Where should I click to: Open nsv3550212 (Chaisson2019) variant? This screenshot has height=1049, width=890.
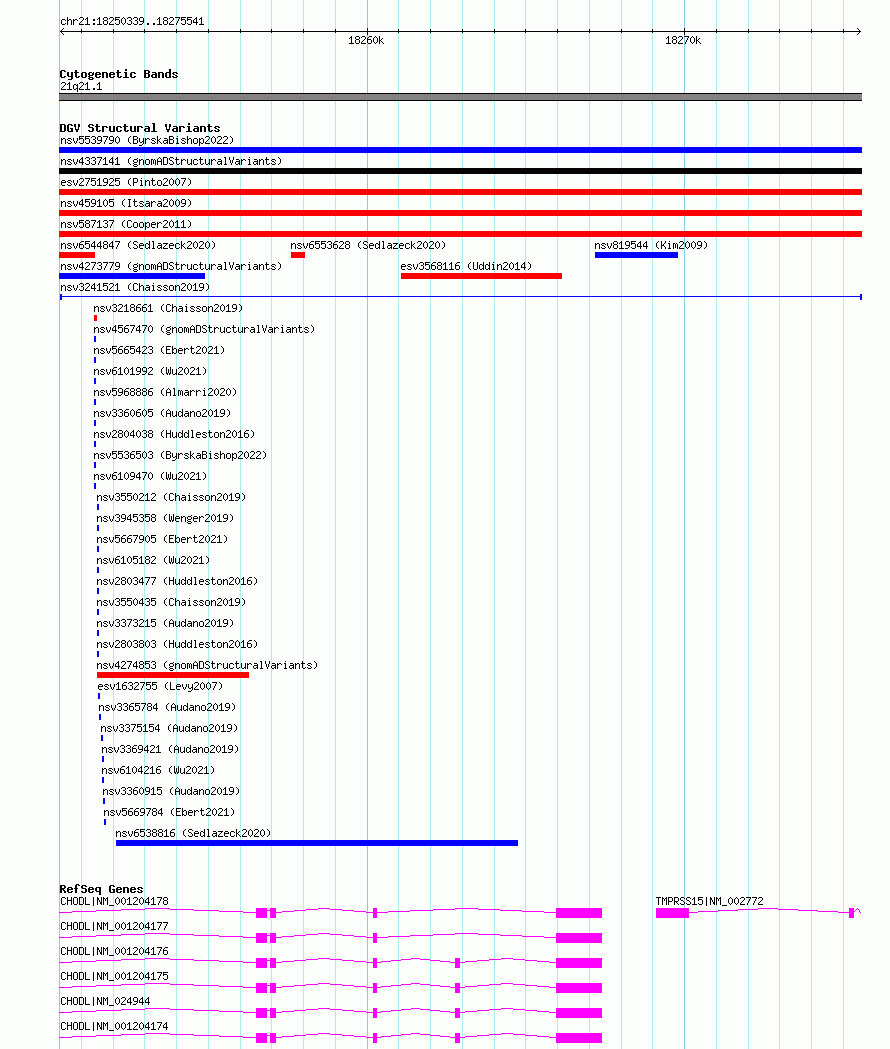(x=171, y=498)
